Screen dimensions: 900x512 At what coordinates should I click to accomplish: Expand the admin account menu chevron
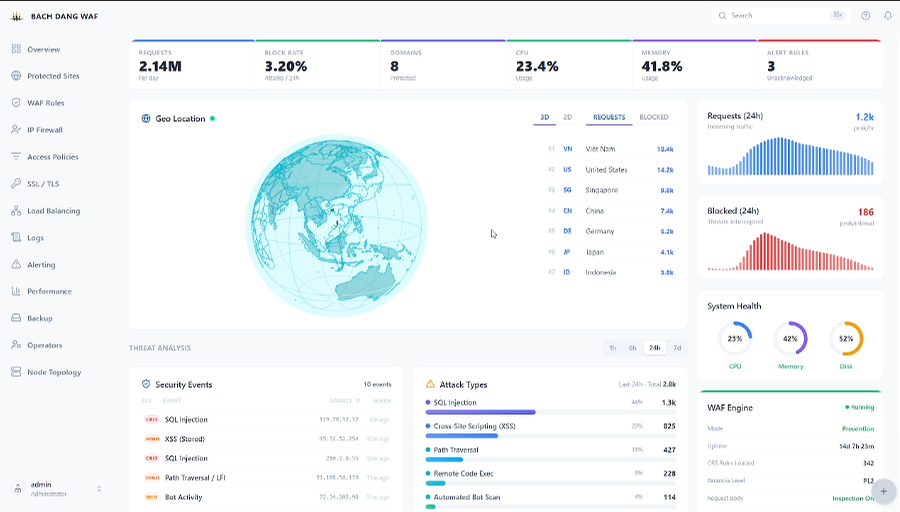99,489
